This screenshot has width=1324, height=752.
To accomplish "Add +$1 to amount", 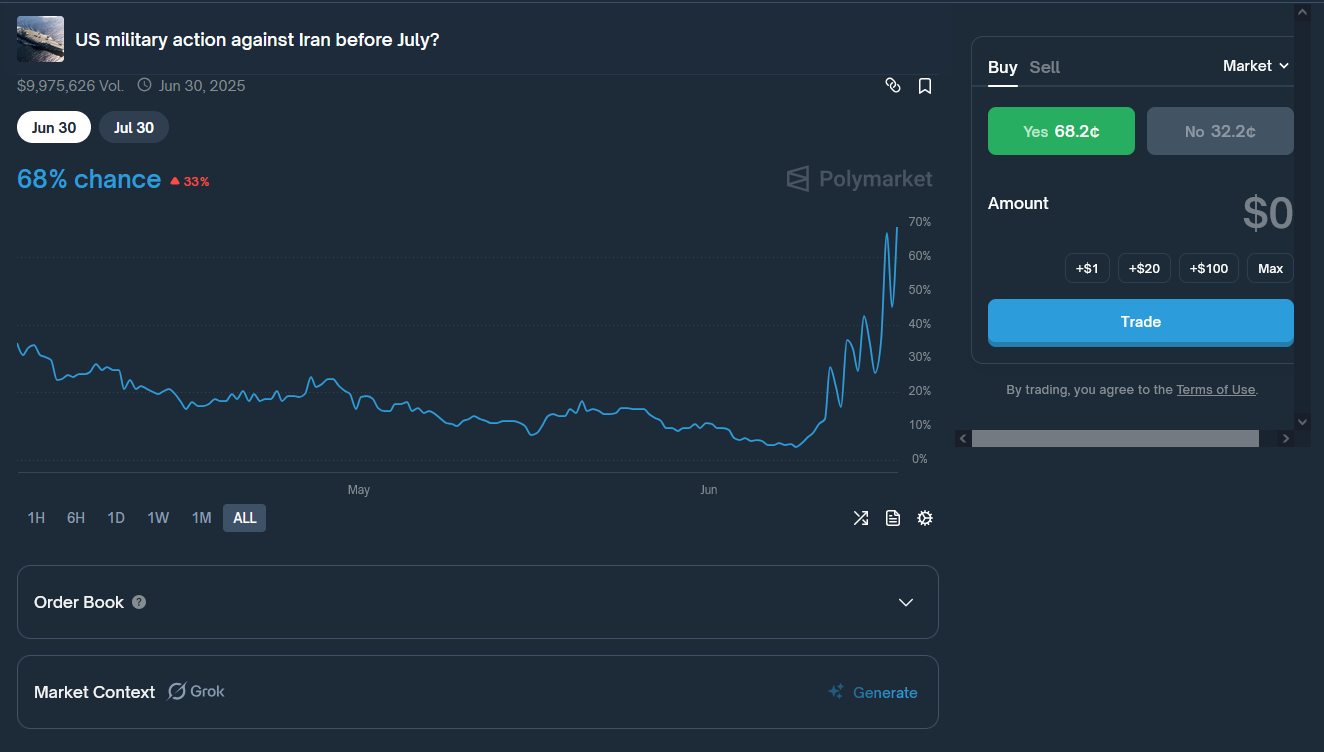I will click(1087, 268).
